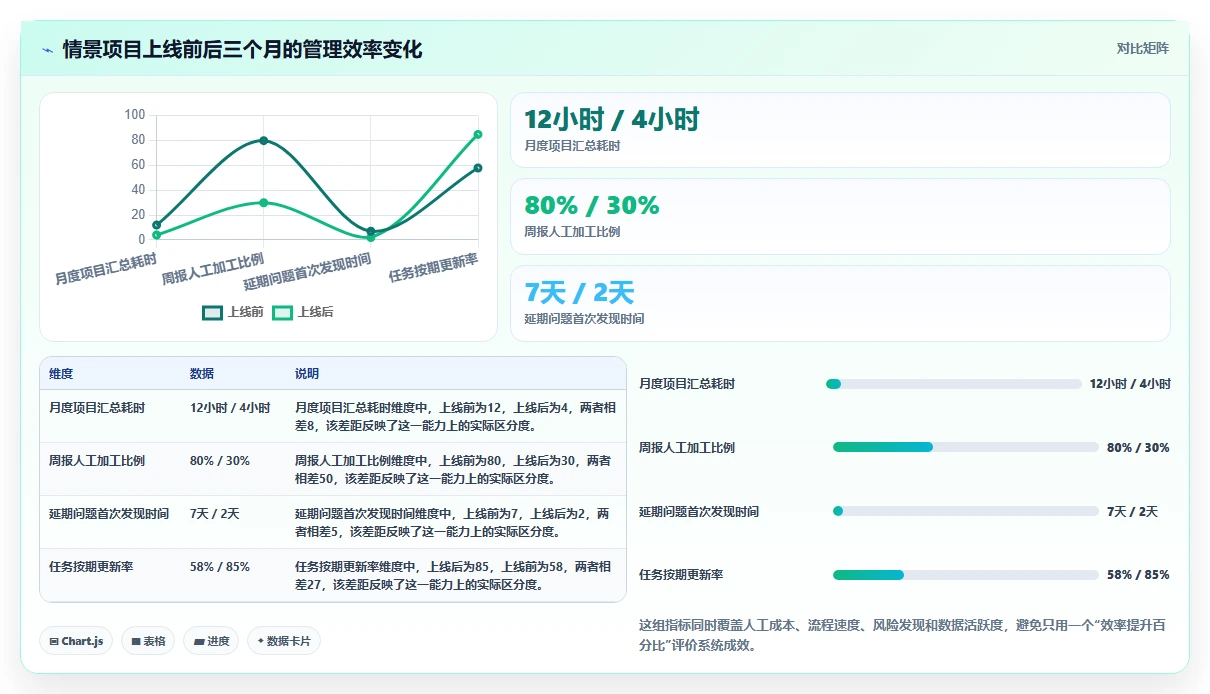
Task: Click the 月度项目汇总耗时 progress bar
Action: tap(954, 384)
